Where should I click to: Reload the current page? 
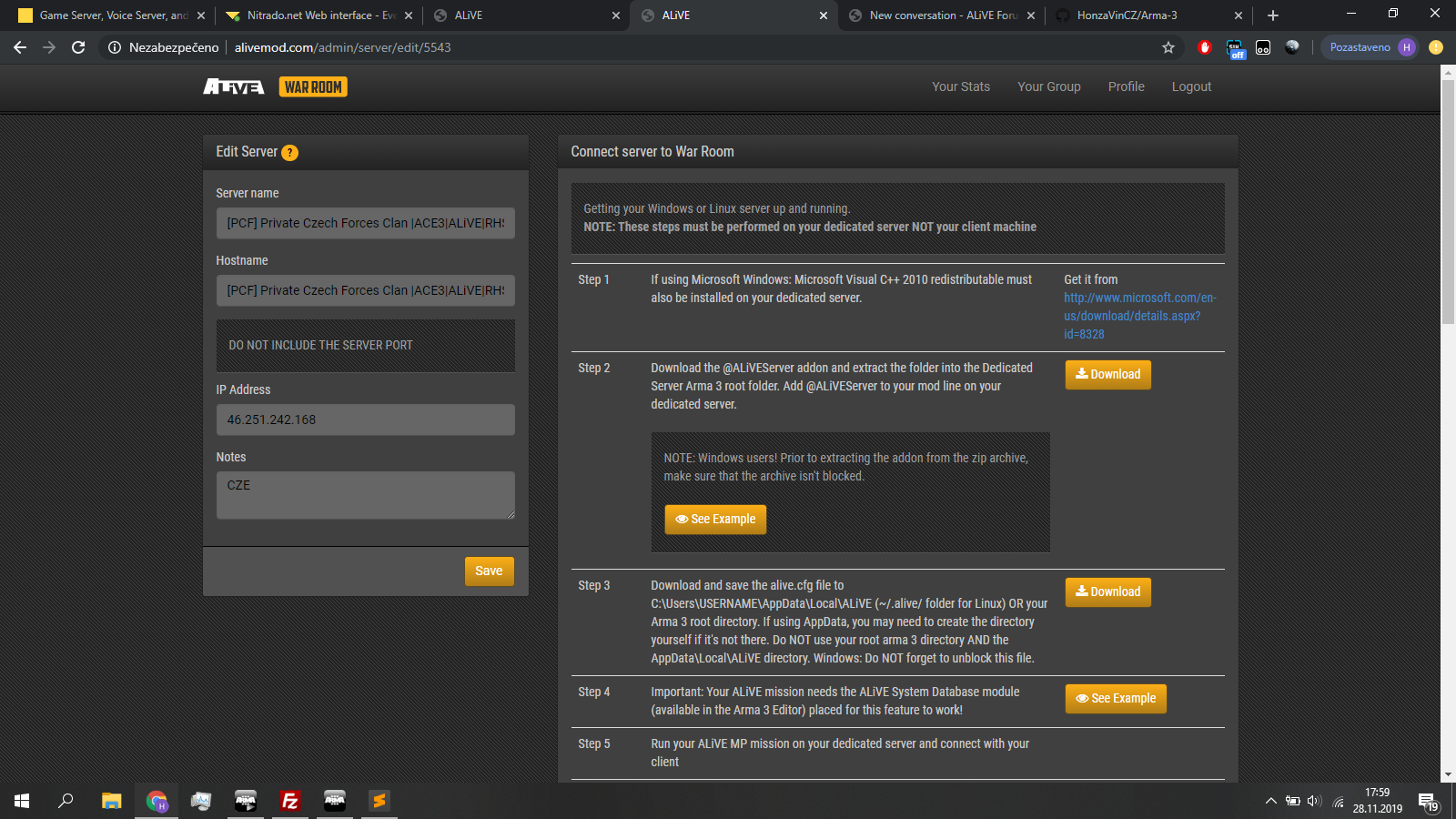tap(78, 47)
